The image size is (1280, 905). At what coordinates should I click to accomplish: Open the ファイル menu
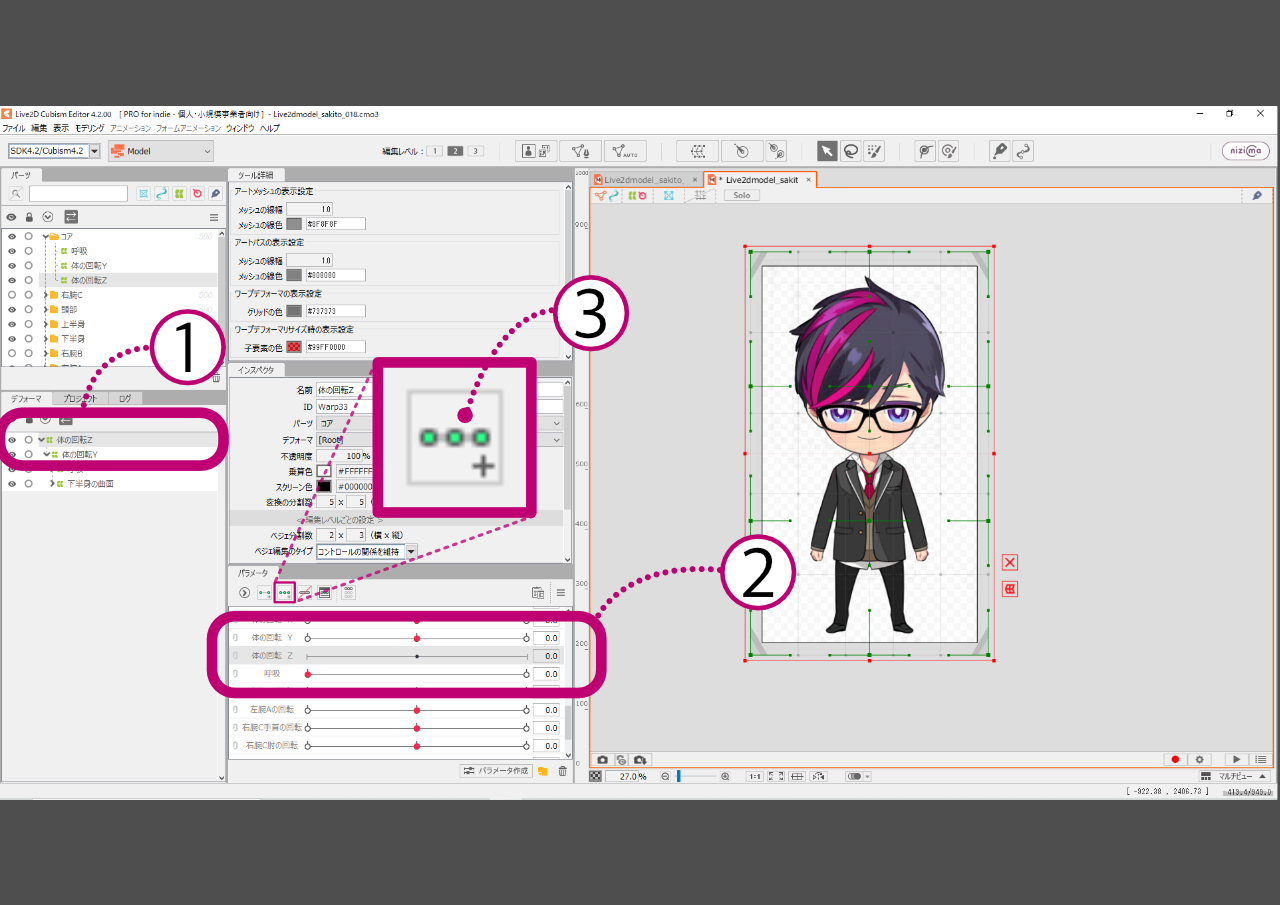(13, 128)
